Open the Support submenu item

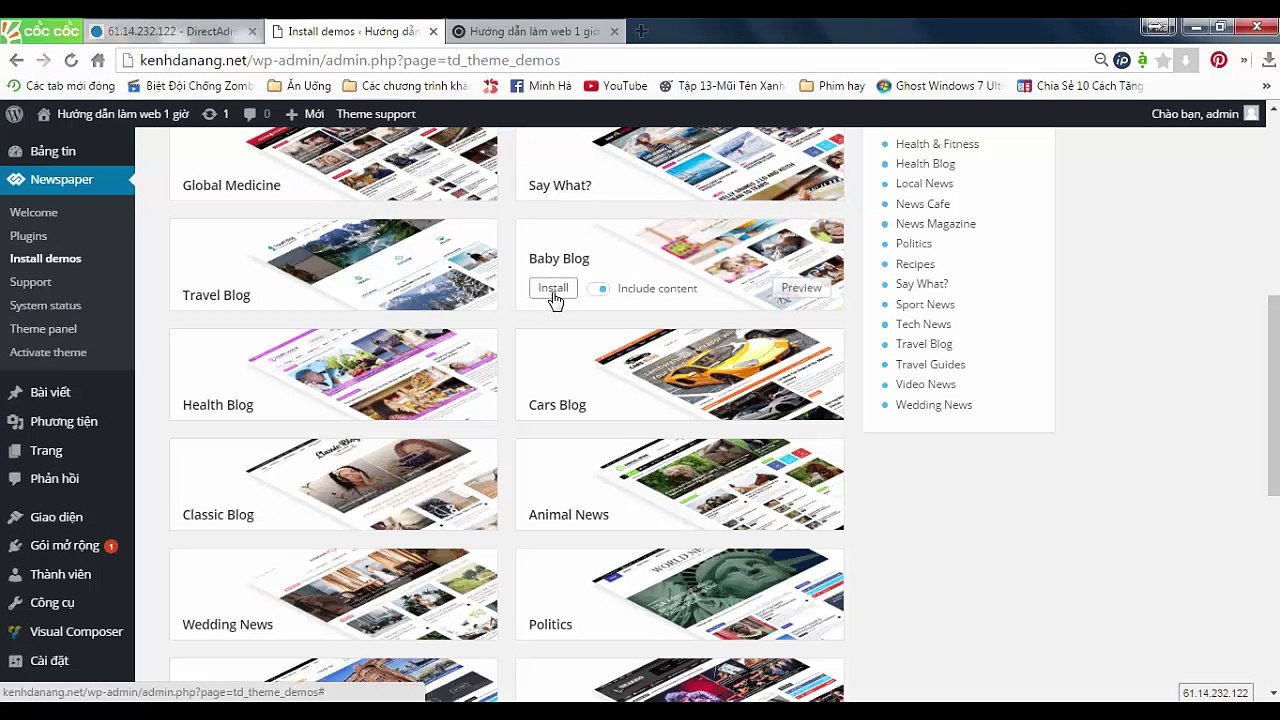30,282
